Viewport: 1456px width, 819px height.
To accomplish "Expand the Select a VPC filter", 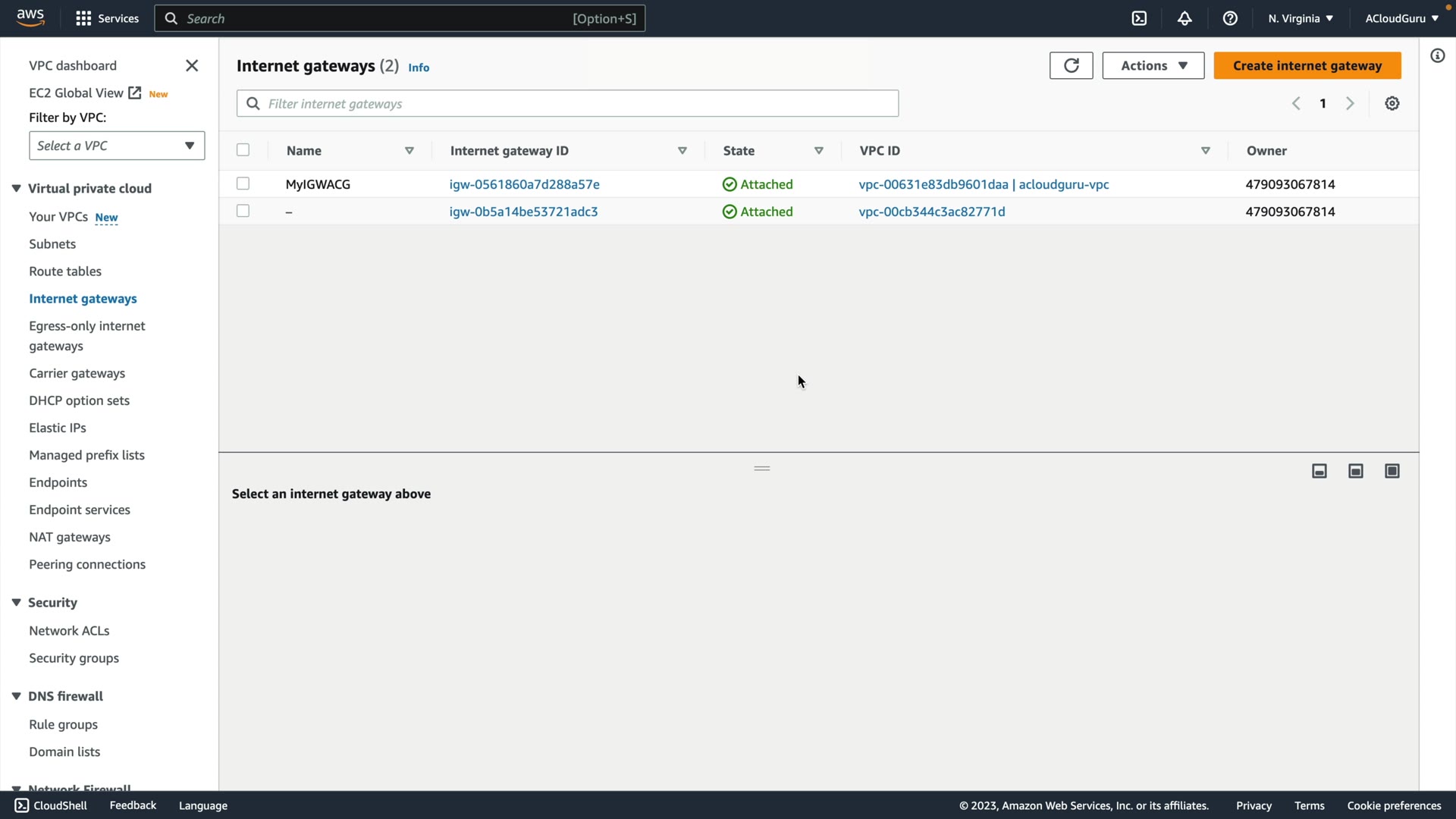I will click(x=117, y=146).
